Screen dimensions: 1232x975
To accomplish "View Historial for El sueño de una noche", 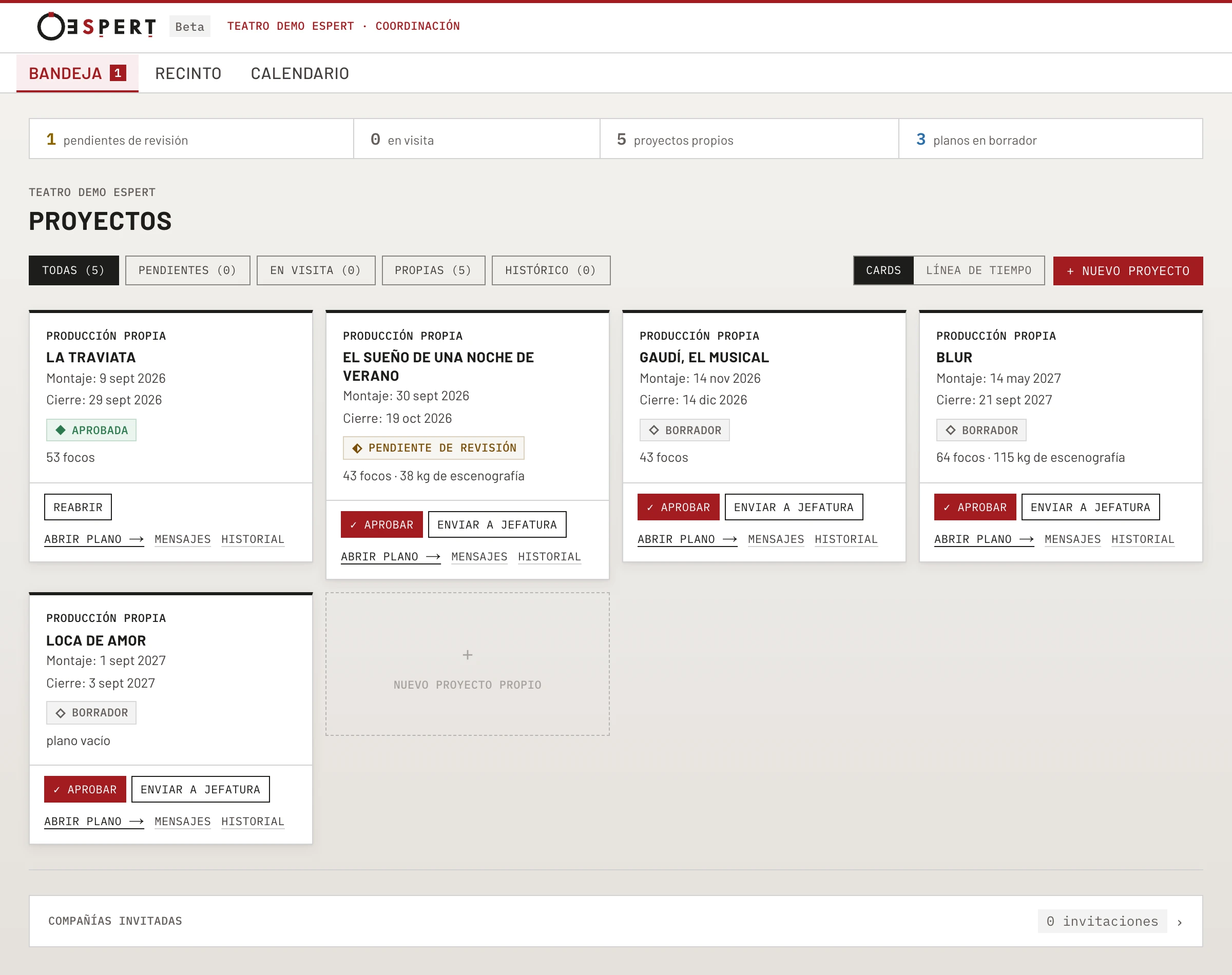I will coord(549,557).
